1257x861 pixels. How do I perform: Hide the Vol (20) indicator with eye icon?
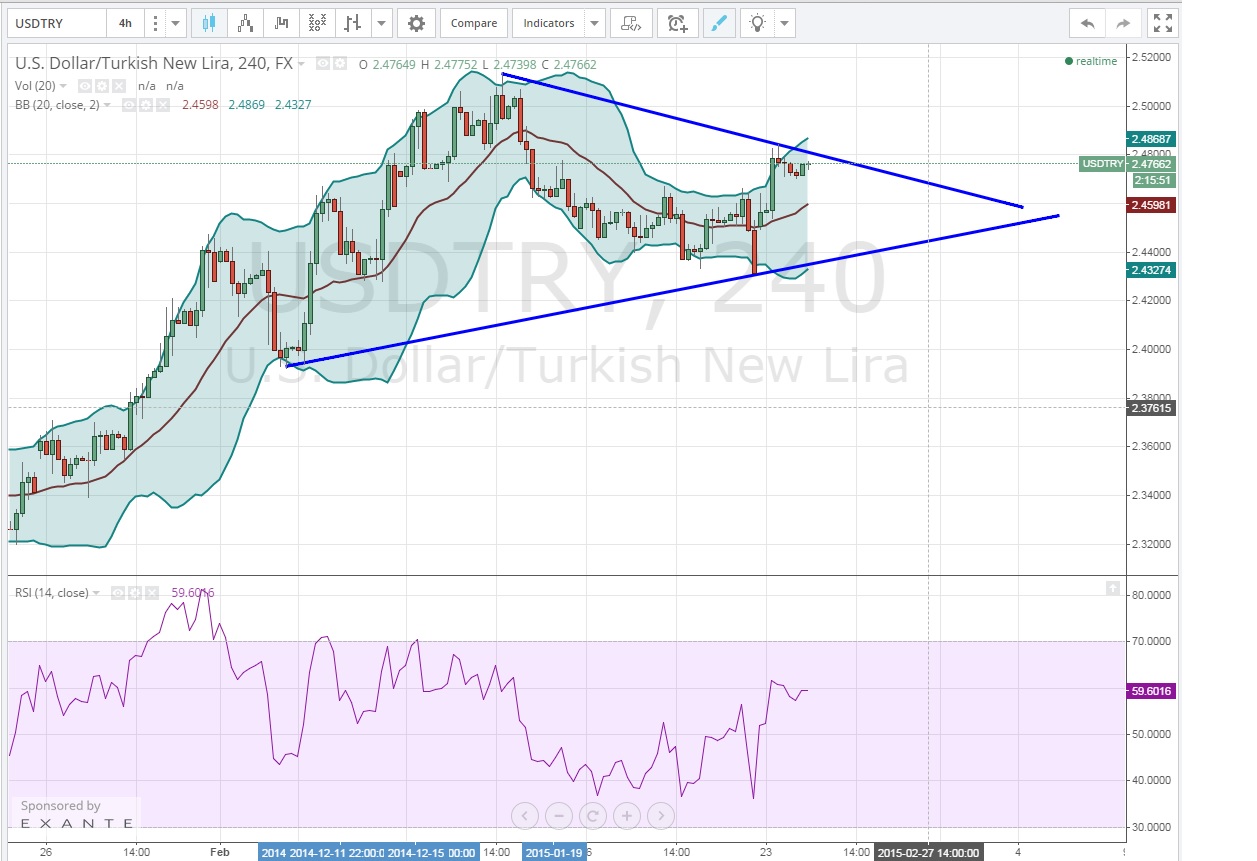click(86, 86)
